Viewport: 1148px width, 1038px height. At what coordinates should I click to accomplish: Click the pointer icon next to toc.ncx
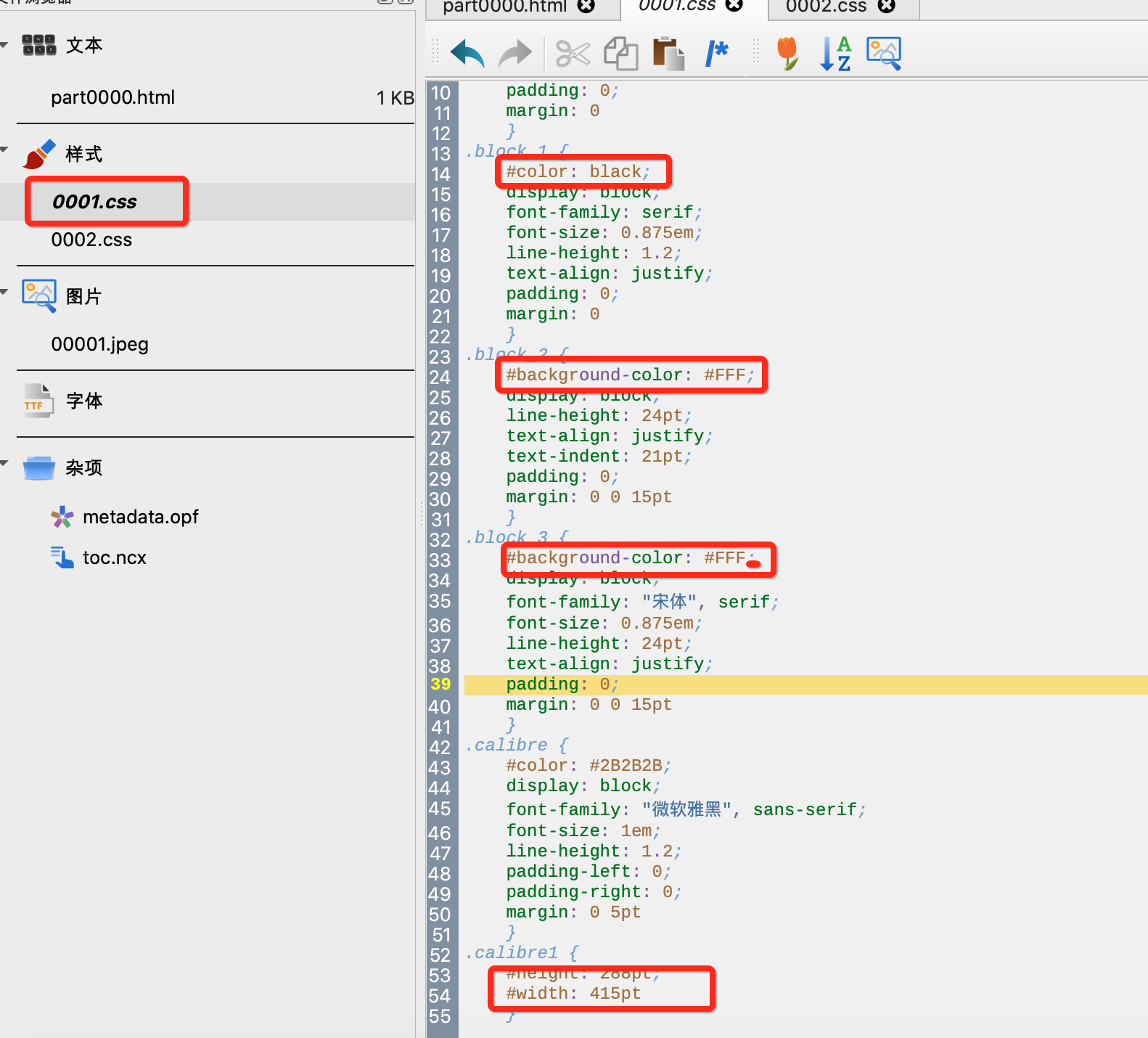click(x=62, y=557)
